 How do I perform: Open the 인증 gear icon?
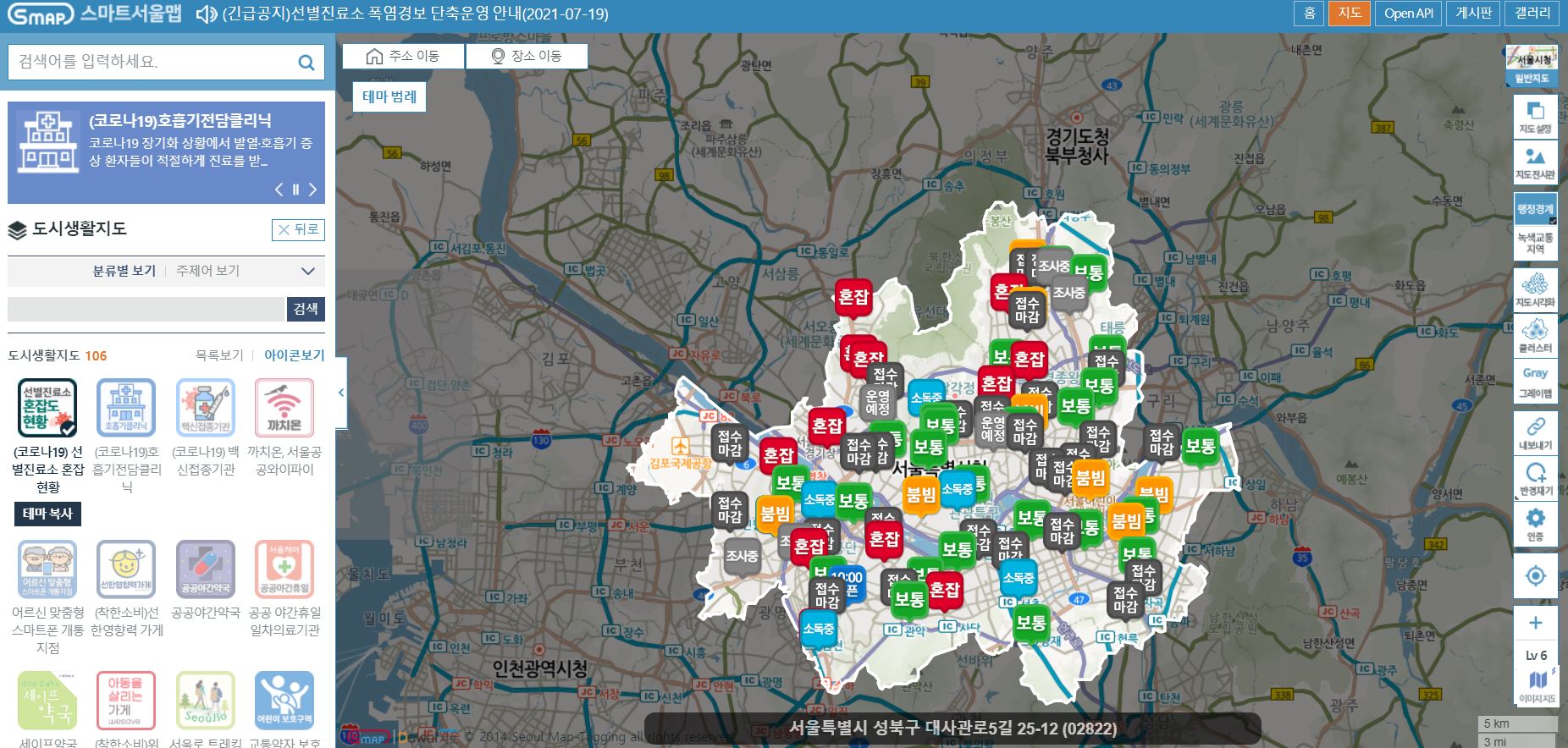coord(1535,525)
